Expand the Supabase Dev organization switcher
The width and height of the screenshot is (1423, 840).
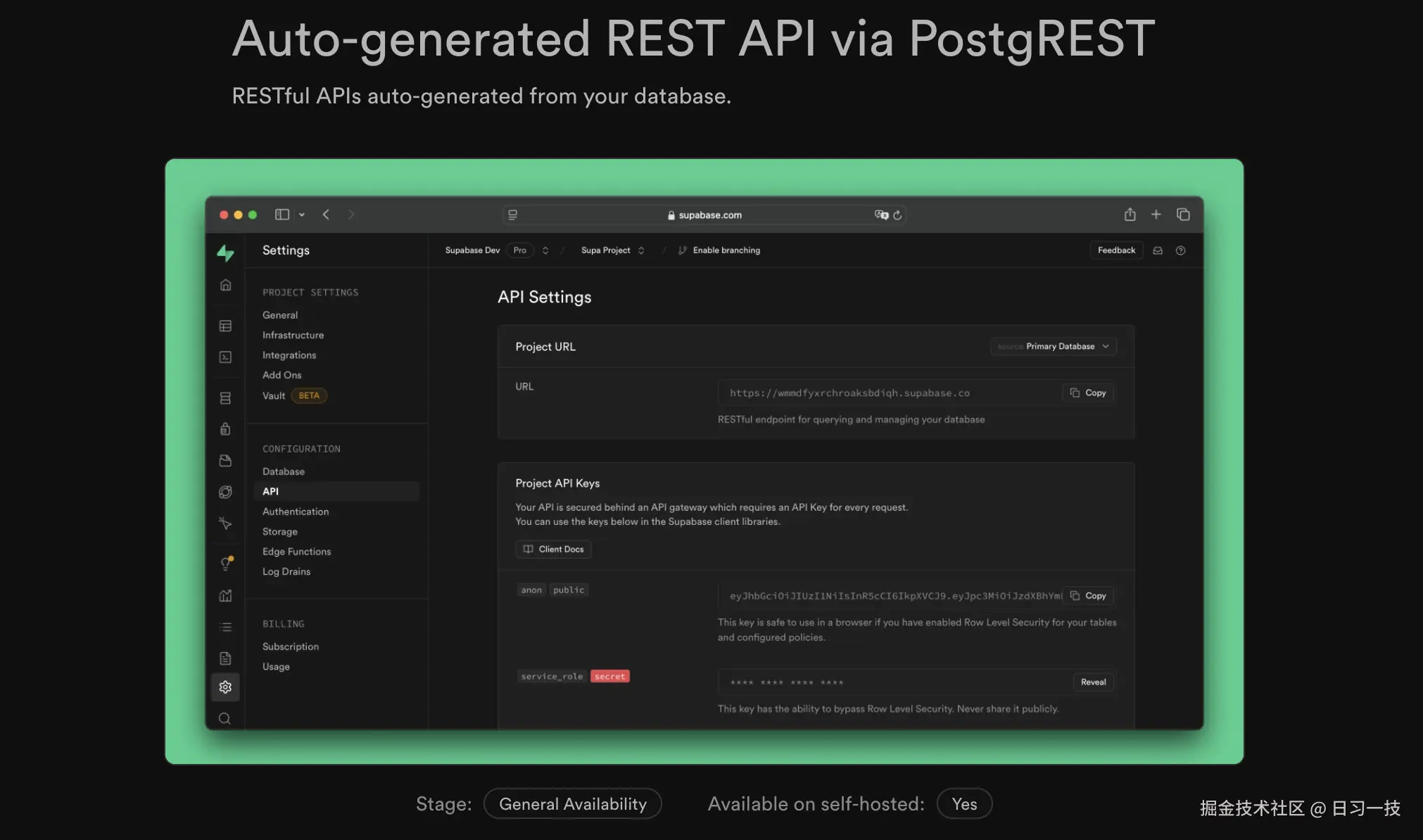pyautogui.click(x=545, y=250)
